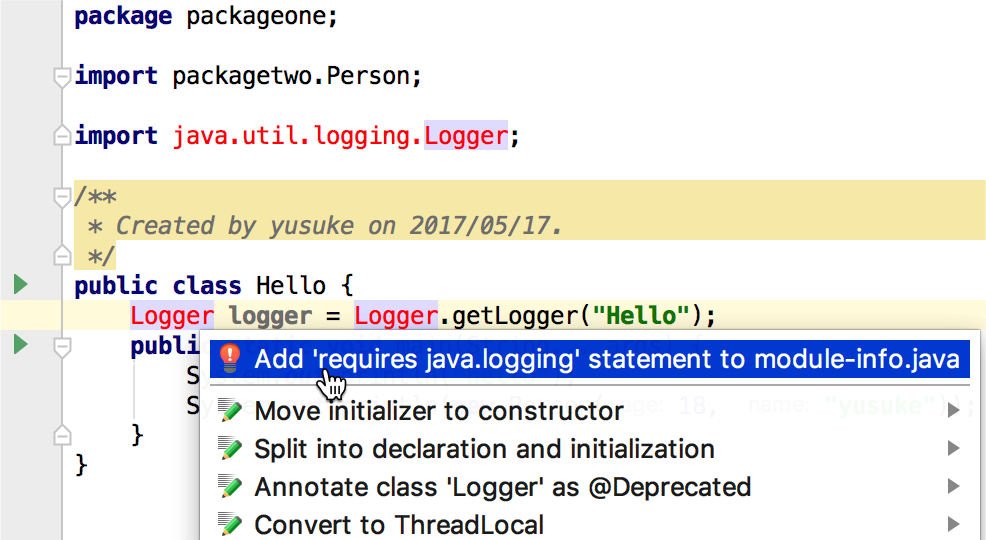Collapse the packagetwo import block fold marker
The width and height of the screenshot is (986, 540).
pyautogui.click(x=62, y=77)
